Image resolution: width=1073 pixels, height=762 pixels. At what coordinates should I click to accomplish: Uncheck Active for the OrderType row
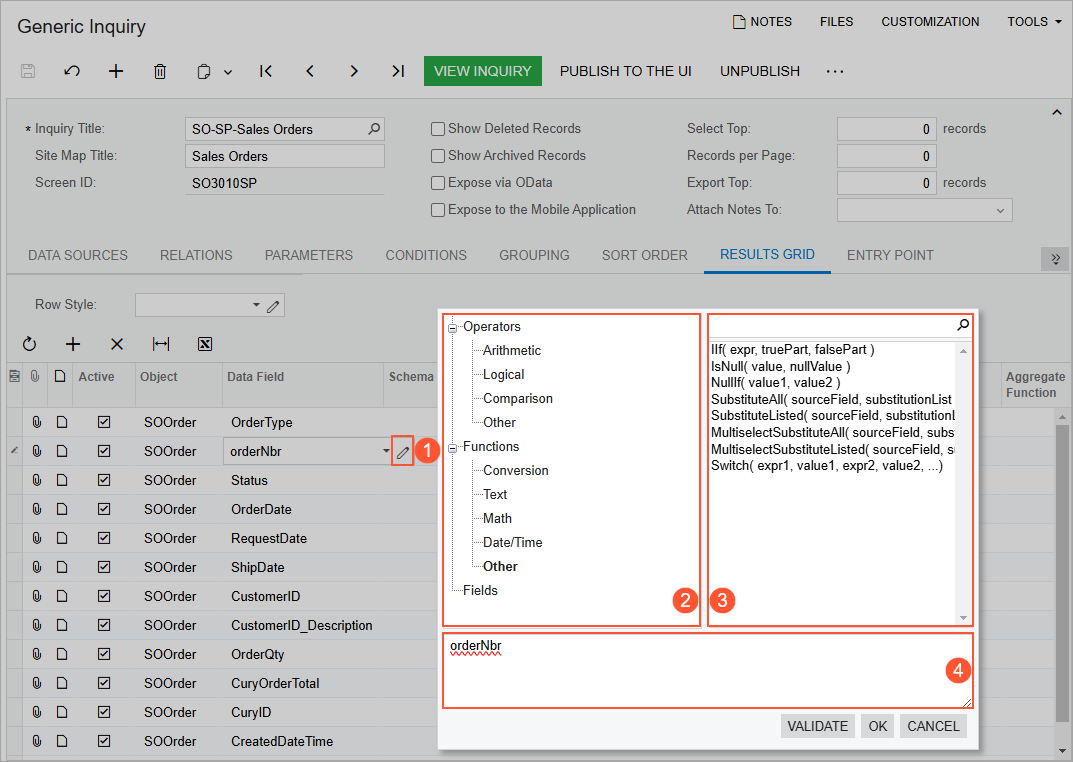[104, 422]
